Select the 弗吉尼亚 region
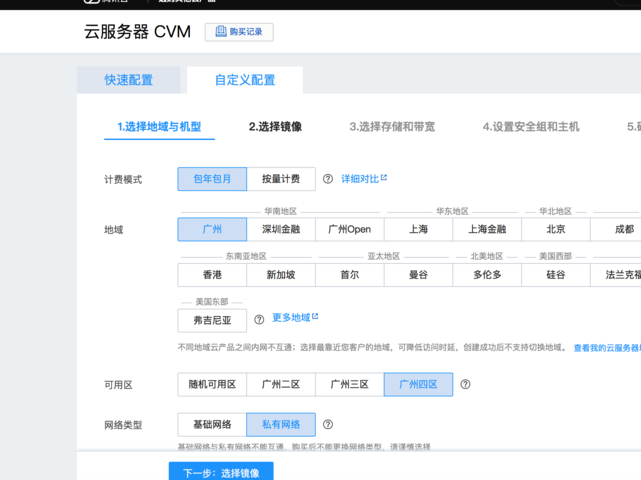The height and width of the screenshot is (480, 641). pyautogui.click(x=212, y=320)
